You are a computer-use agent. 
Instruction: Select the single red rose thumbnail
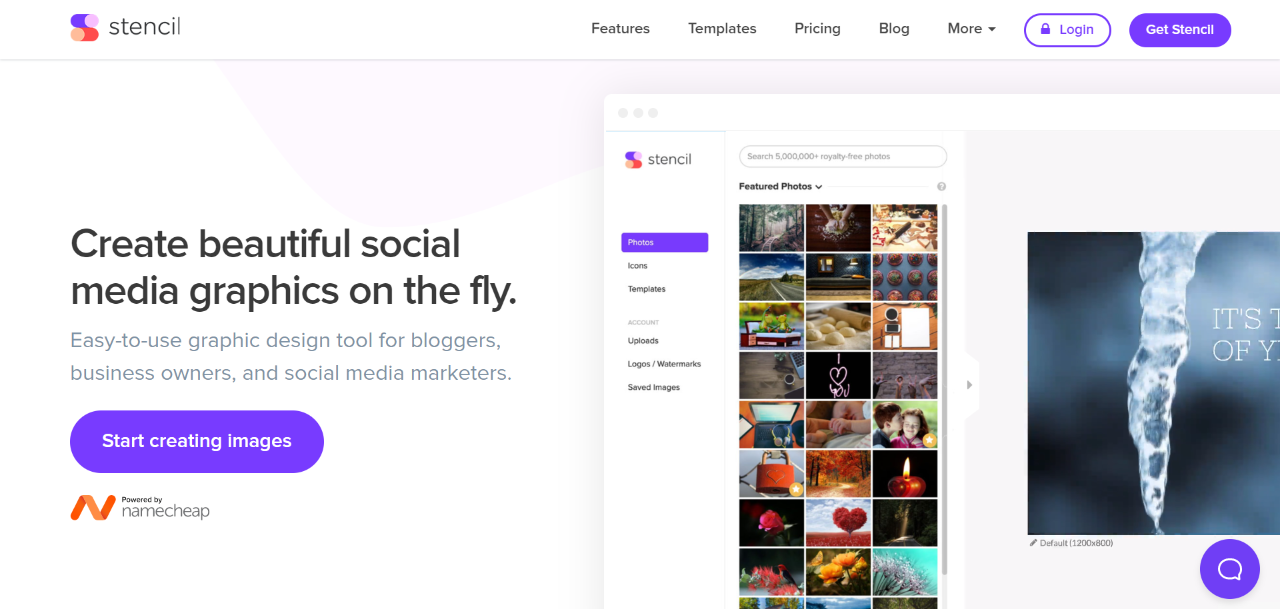[x=771, y=522]
